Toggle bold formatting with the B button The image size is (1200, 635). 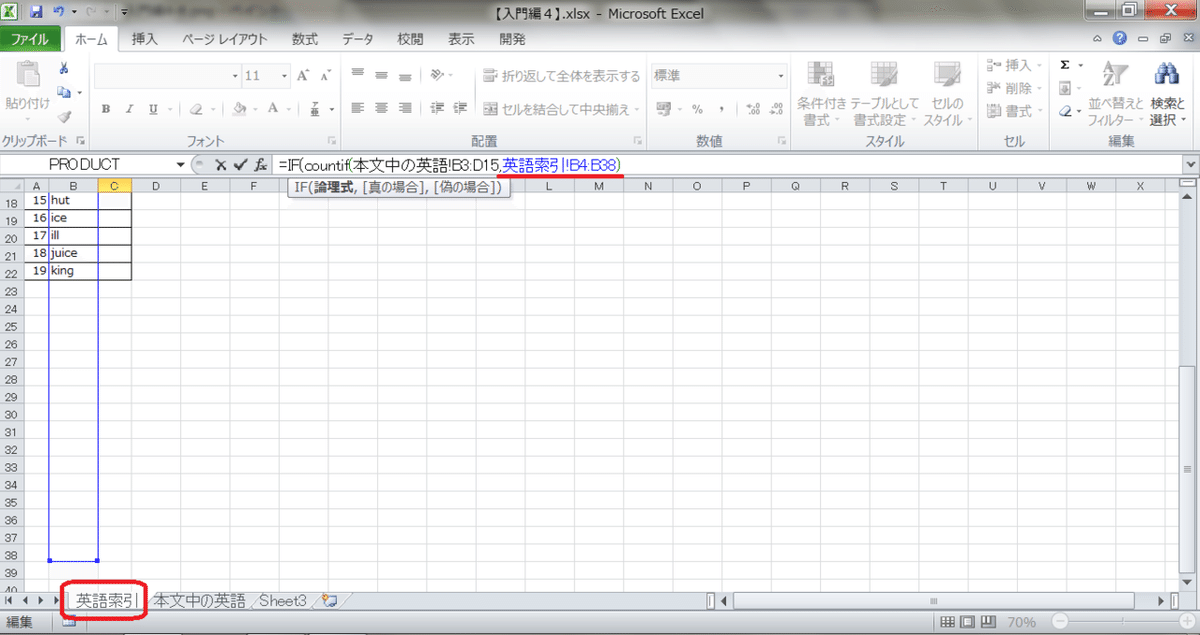click(x=107, y=107)
